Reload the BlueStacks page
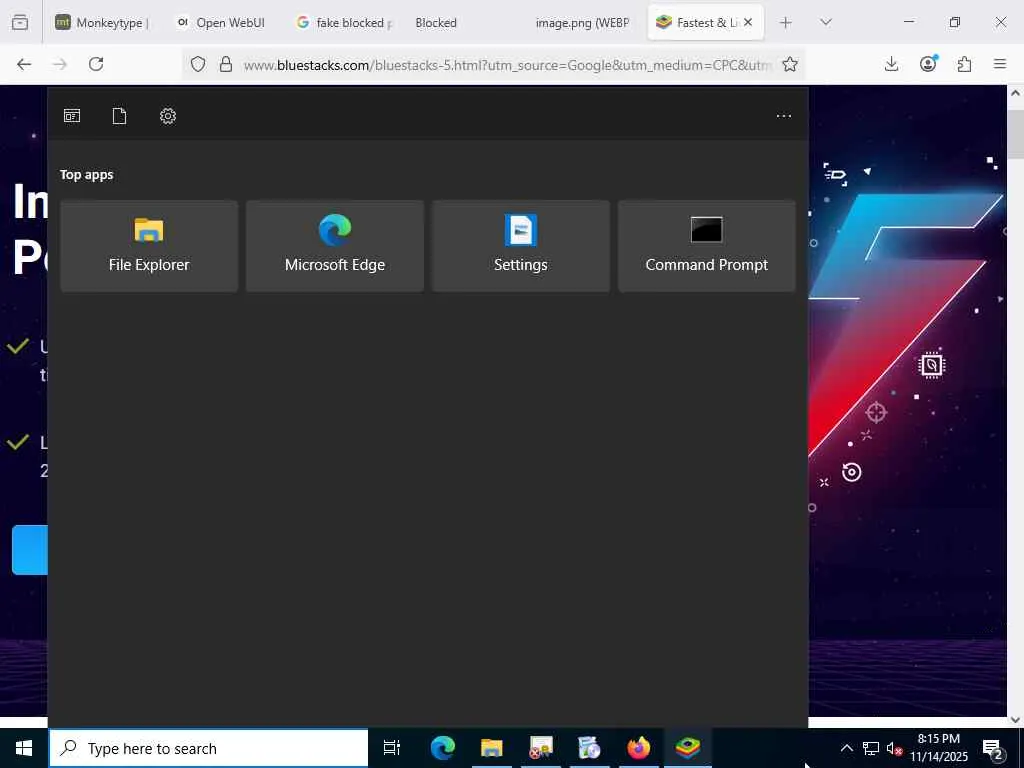Viewport: 1024px width, 768px height. pyautogui.click(x=96, y=64)
